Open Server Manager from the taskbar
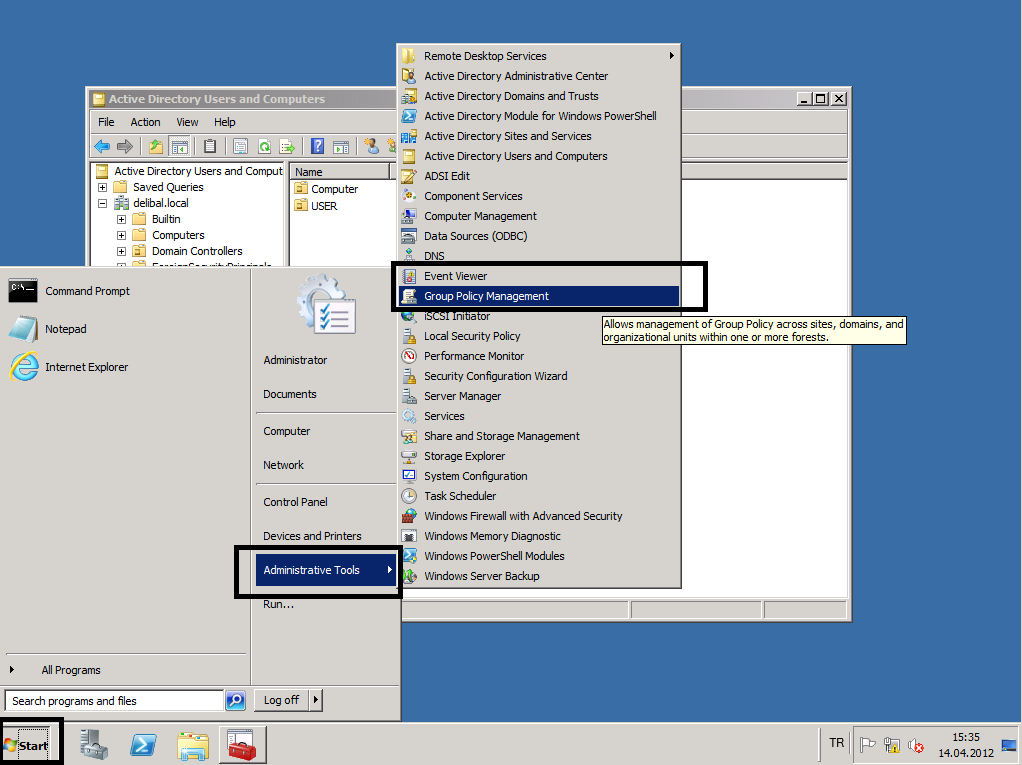 point(94,745)
